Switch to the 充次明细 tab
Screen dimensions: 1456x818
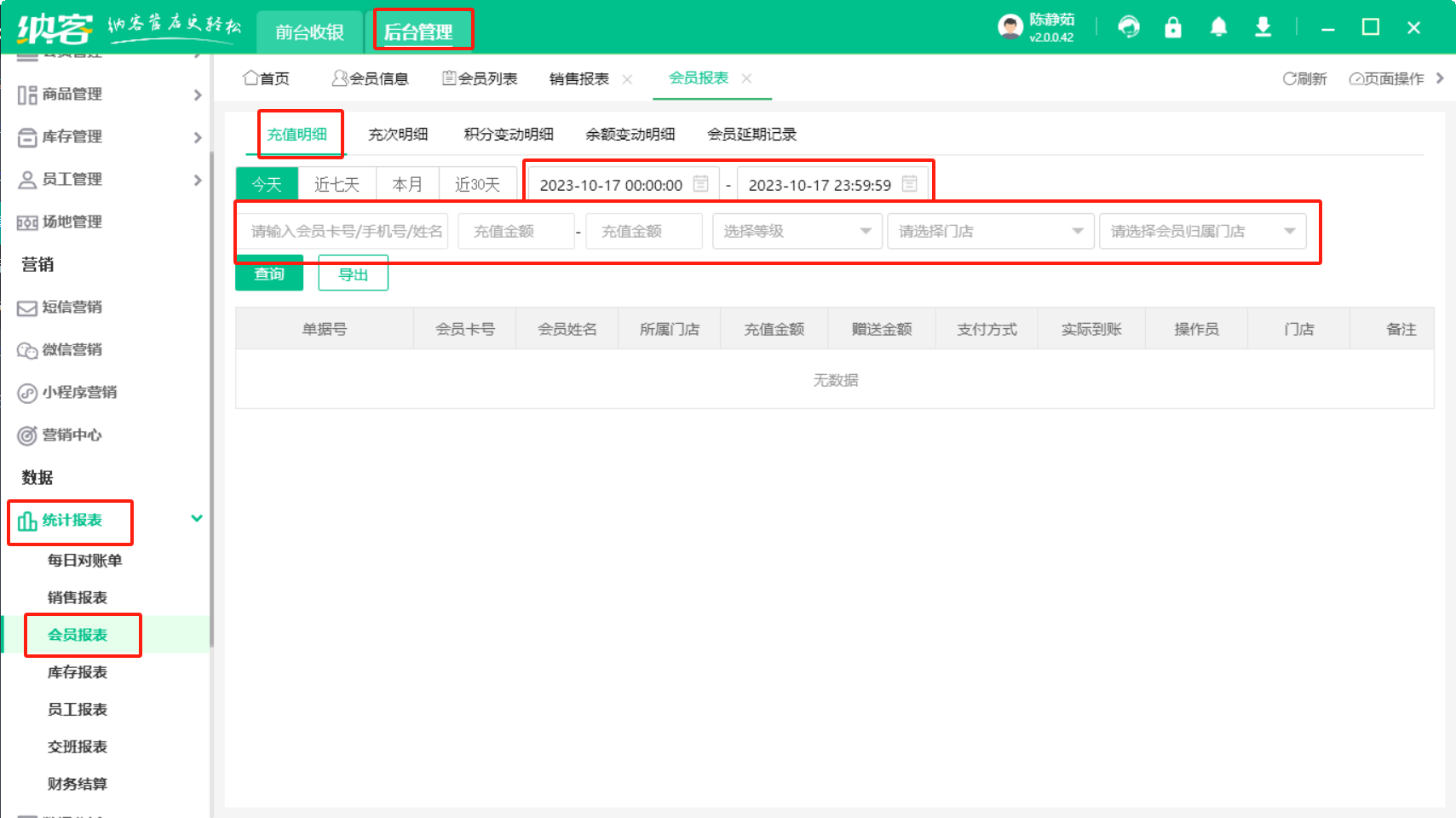[398, 135]
